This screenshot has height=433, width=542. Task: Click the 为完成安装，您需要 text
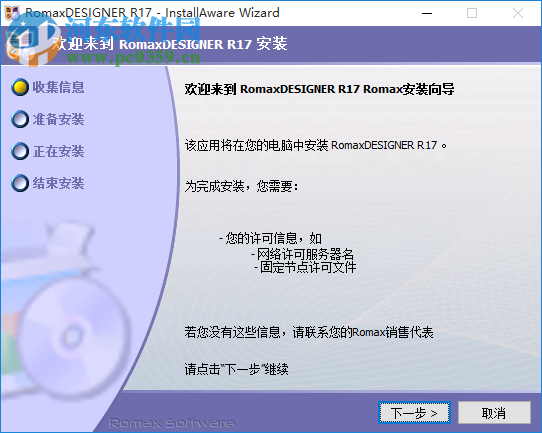coord(241,187)
